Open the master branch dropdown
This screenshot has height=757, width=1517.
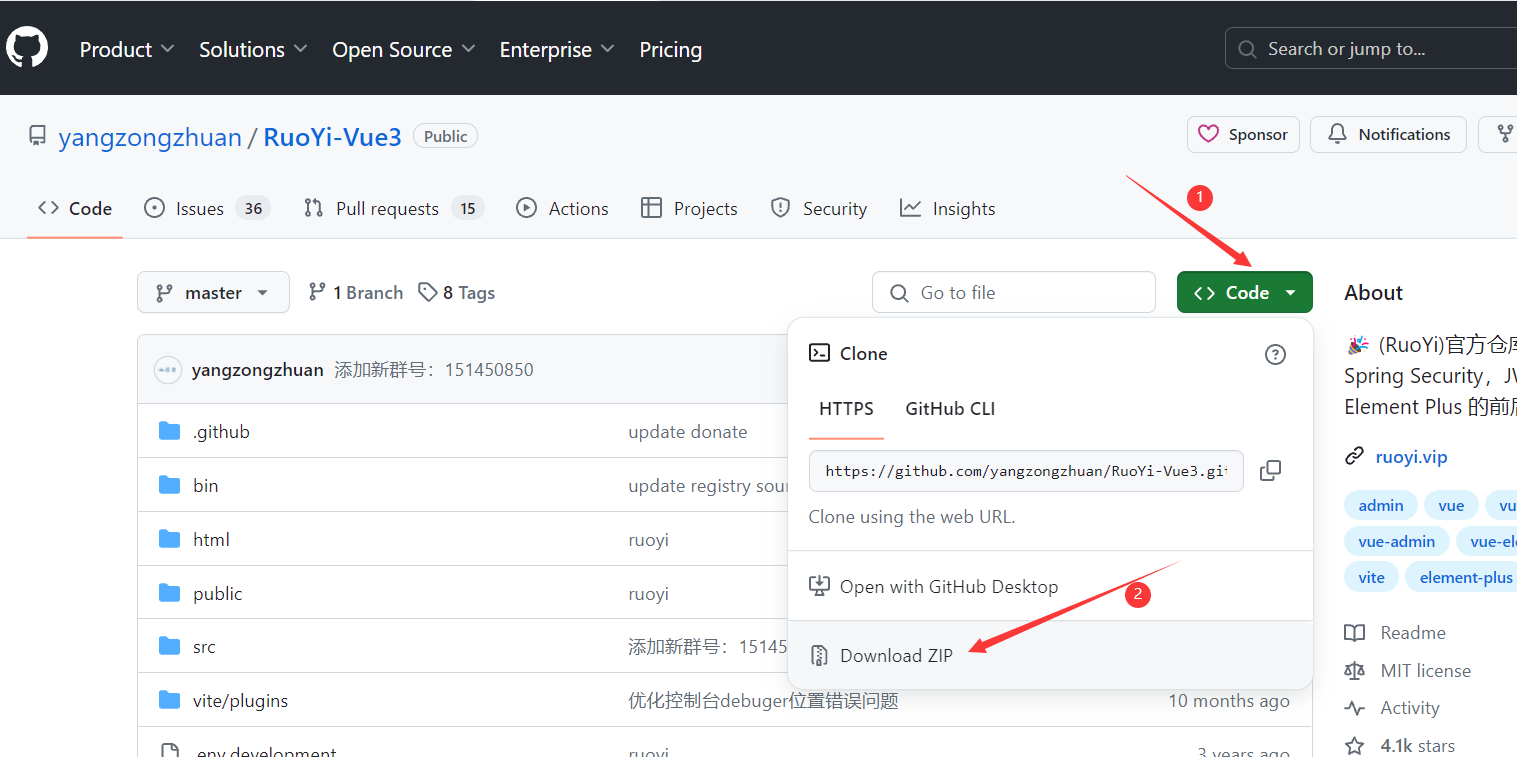(213, 292)
